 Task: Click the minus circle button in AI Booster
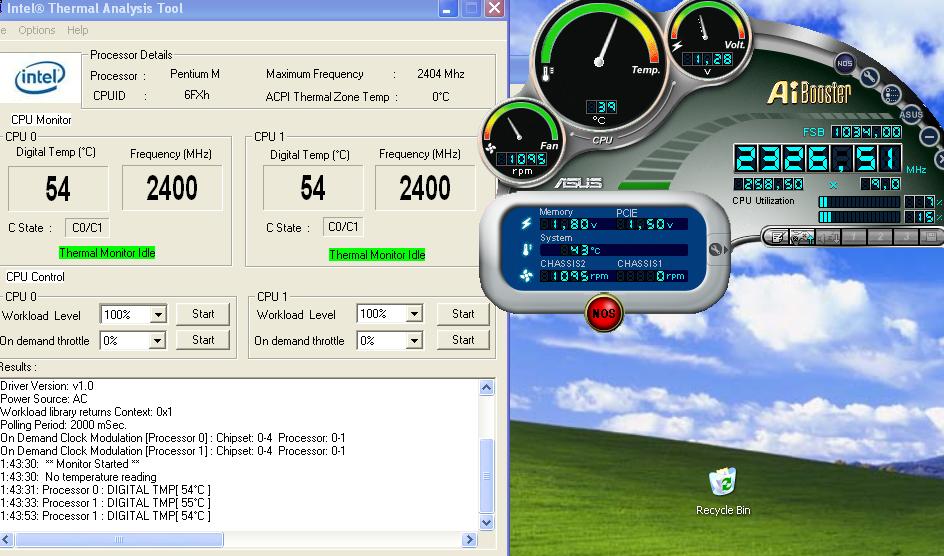pyautogui.click(x=930, y=137)
